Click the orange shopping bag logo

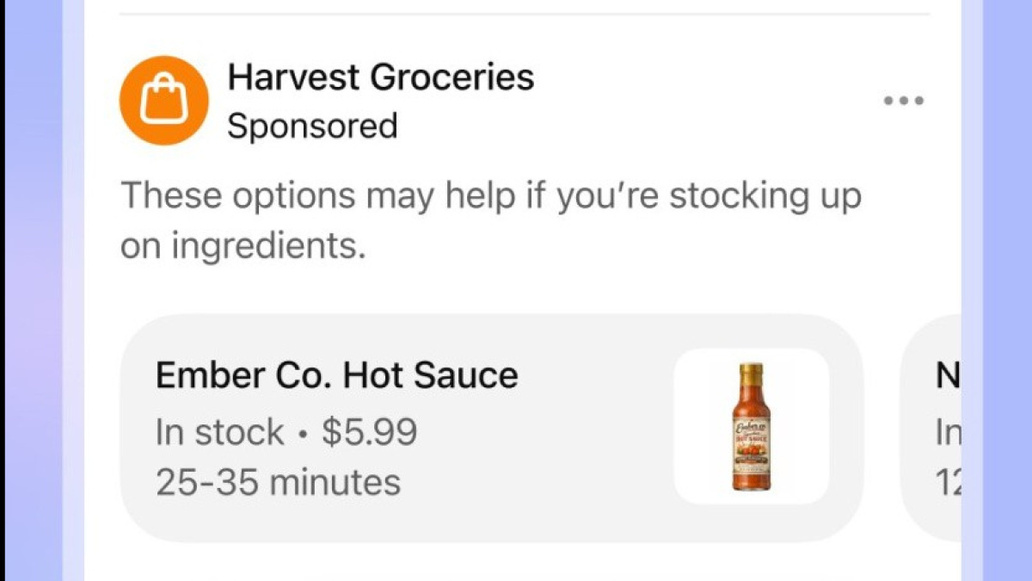[x=163, y=100]
